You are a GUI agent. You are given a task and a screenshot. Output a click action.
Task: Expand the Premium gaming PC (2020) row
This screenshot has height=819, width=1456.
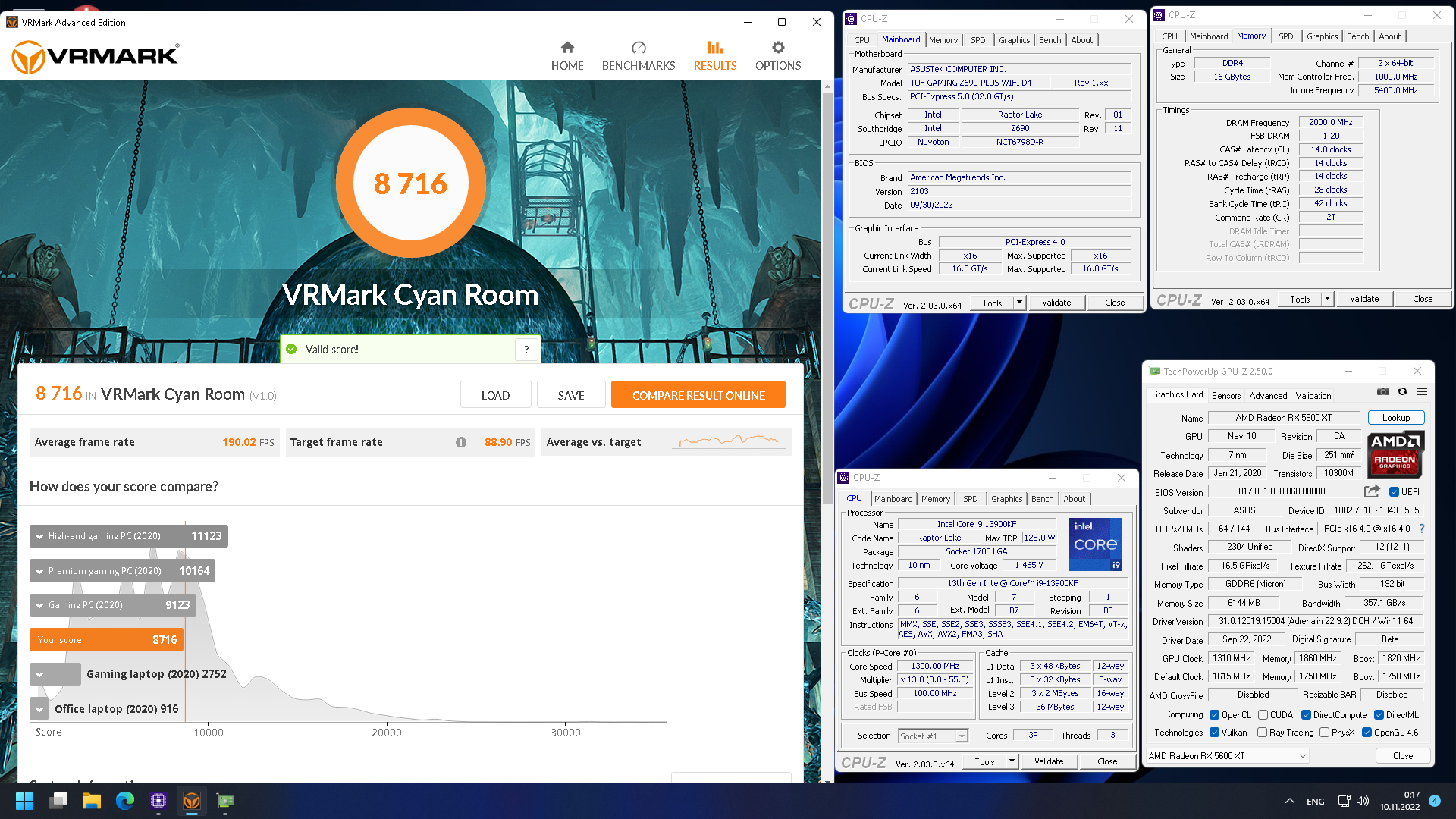pyautogui.click(x=122, y=571)
